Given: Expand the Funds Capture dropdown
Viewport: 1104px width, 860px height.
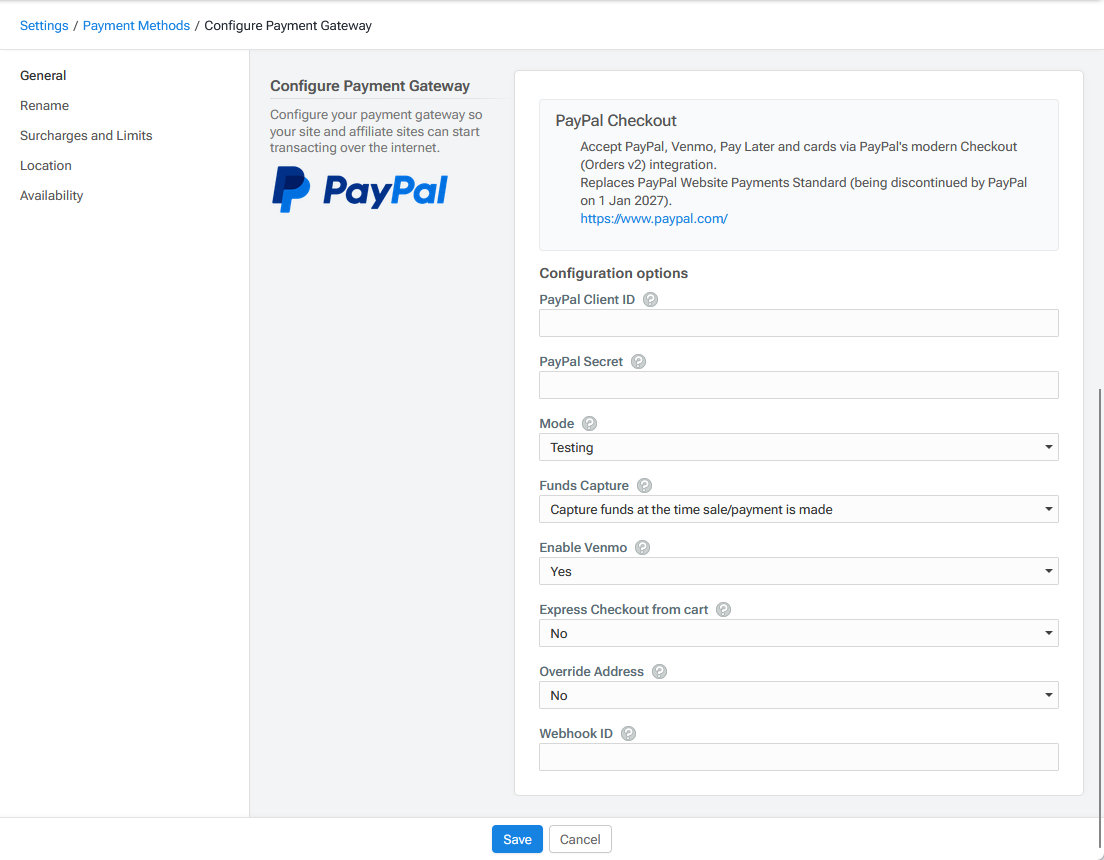Looking at the screenshot, I should [798, 509].
